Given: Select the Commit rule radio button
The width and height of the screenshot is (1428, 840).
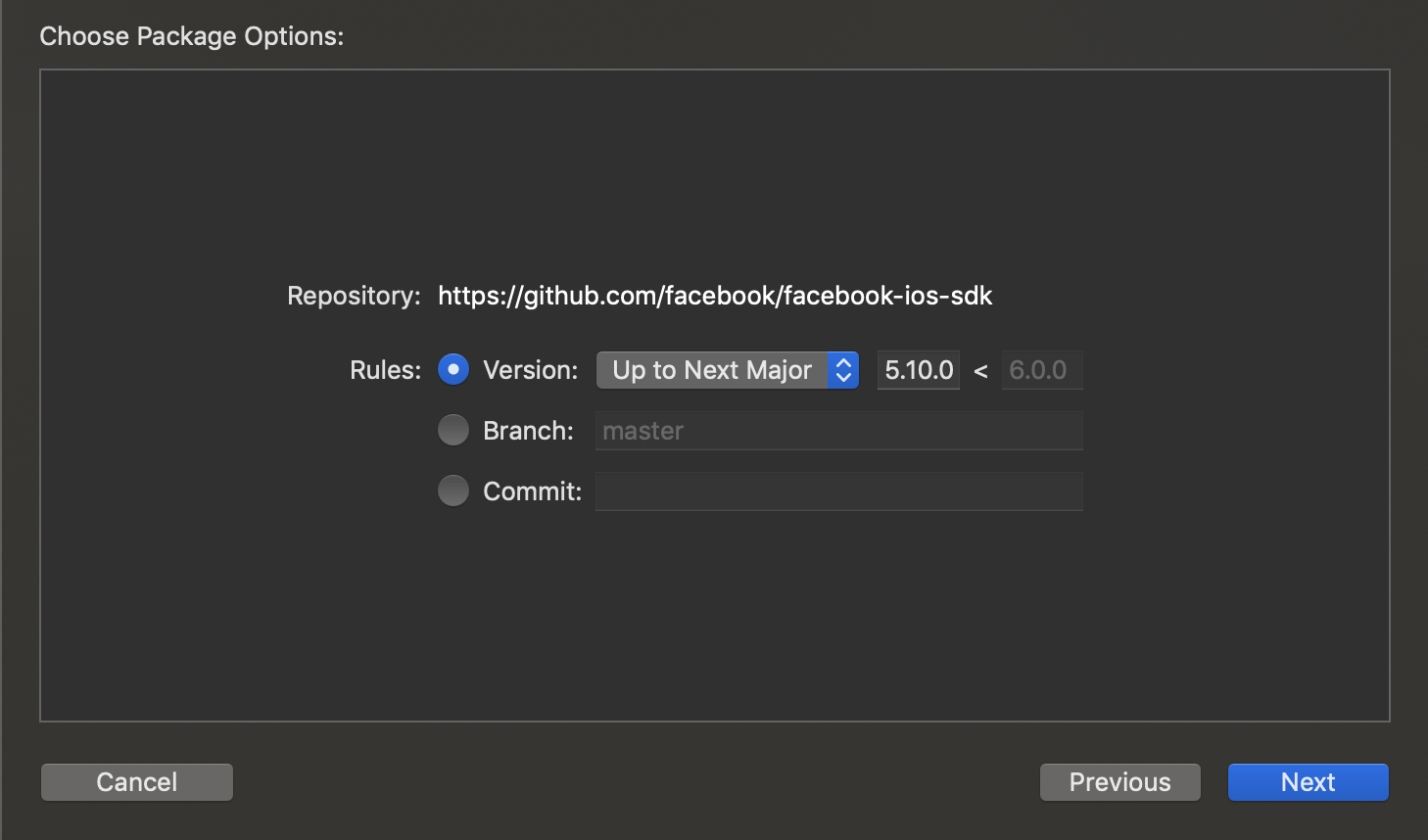Looking at the screenshot, I should [x=453, y=490].
